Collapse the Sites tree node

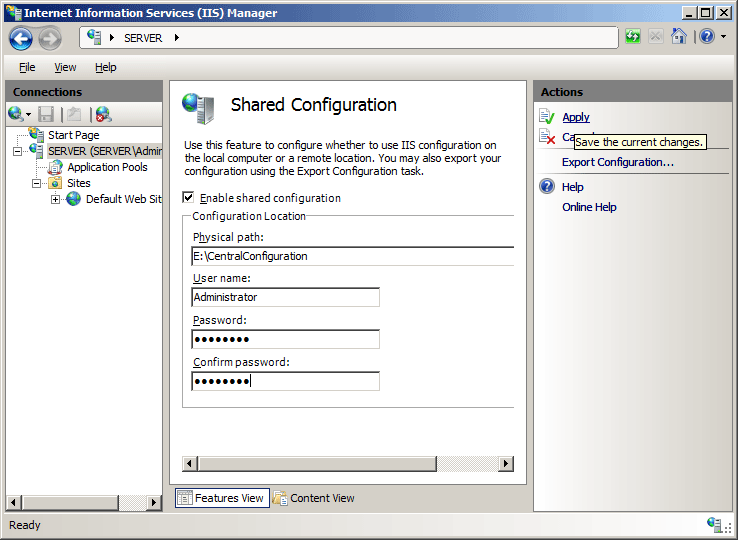tap(36, 184)
